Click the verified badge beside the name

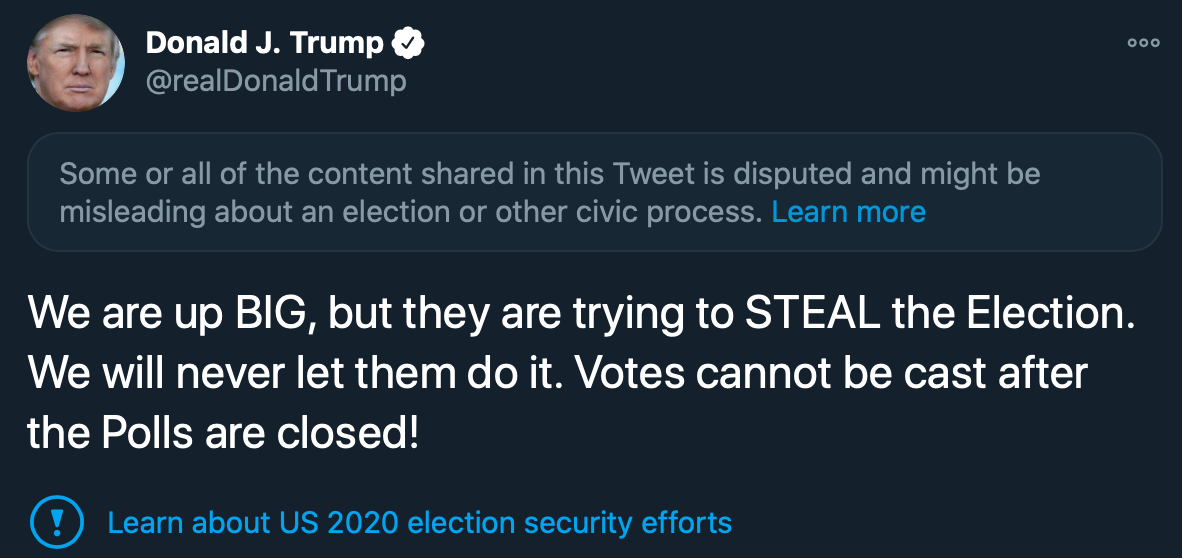coord(408,43)
